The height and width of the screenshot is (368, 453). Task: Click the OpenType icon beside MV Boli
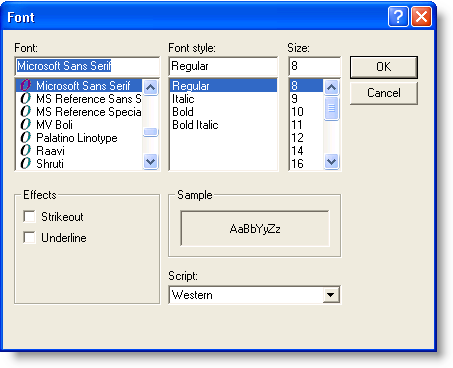pyautogui.click(x=25, y=125)
